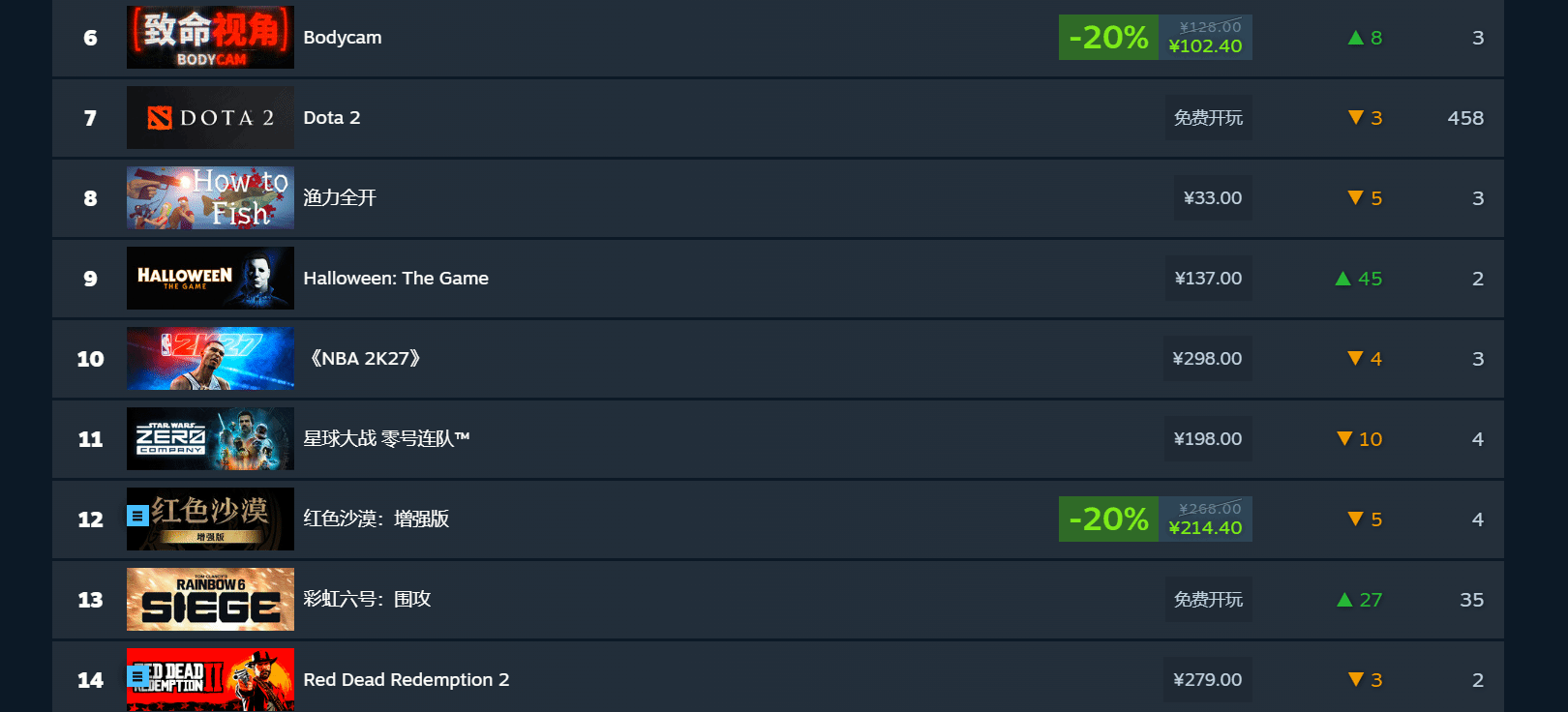Open the Rainbow Six Siege capsule image
This screenshot has width=1568, height=712.
[x=210, y=599]
